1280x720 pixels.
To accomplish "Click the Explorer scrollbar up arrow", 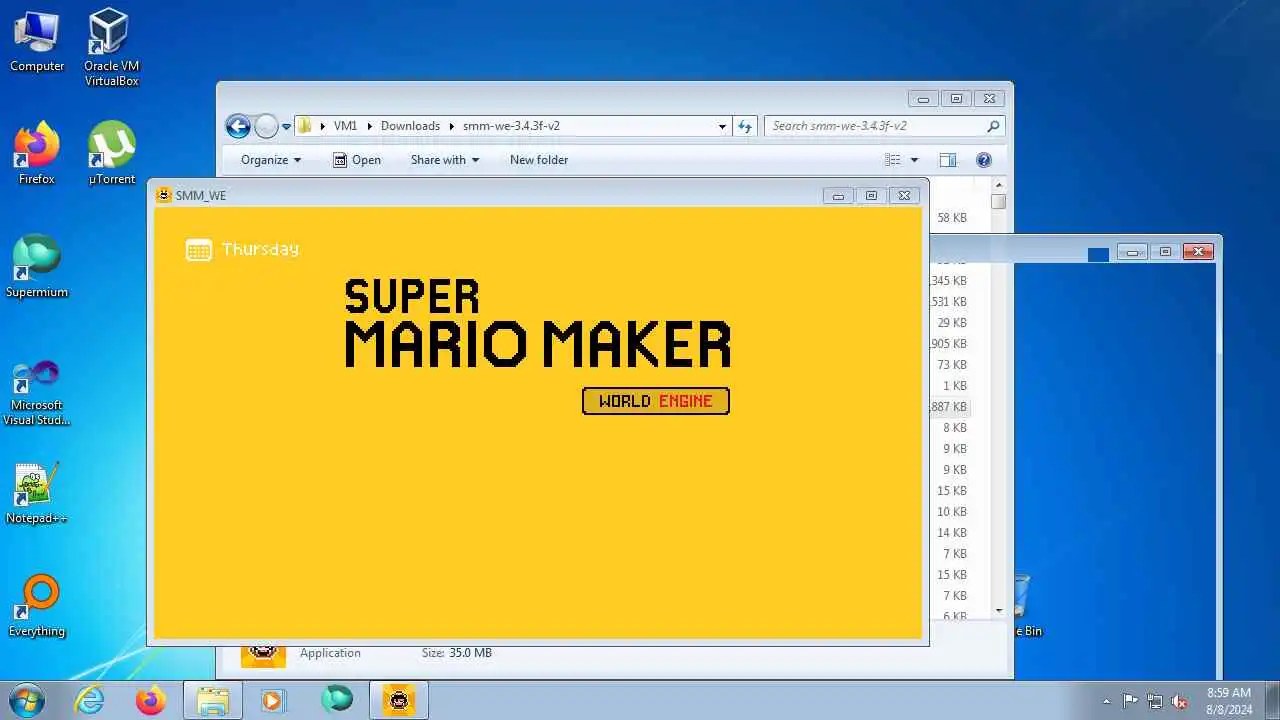I will [x=998, y=185].
